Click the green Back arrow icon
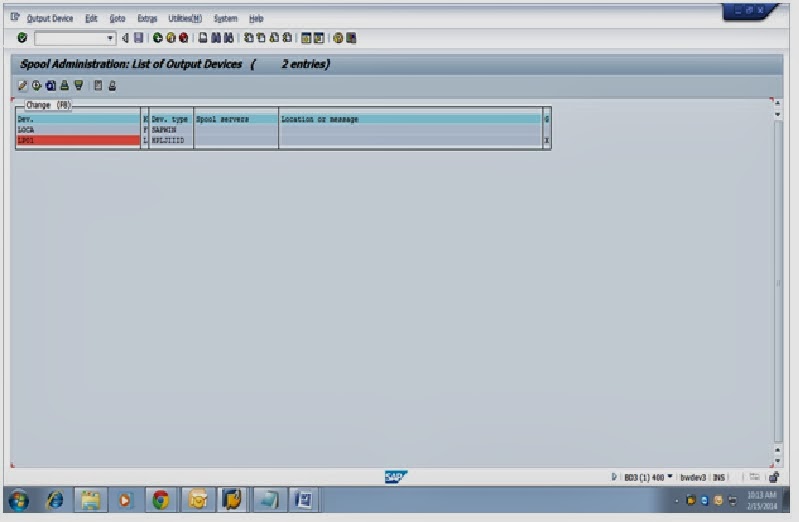This screenshot has height=522, width=799. point(157,38)
